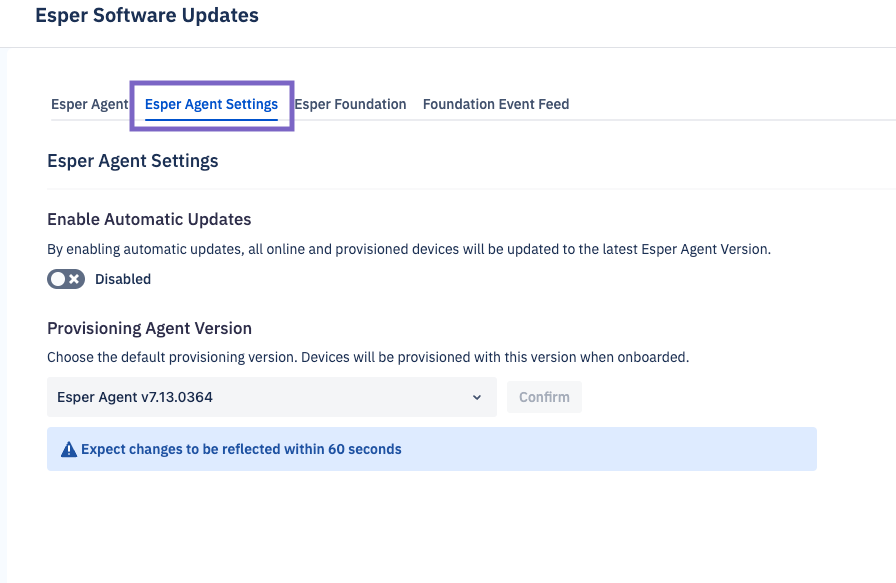Open the Esper Foundation tab
The image size is (896, 583).
[351, 104]
